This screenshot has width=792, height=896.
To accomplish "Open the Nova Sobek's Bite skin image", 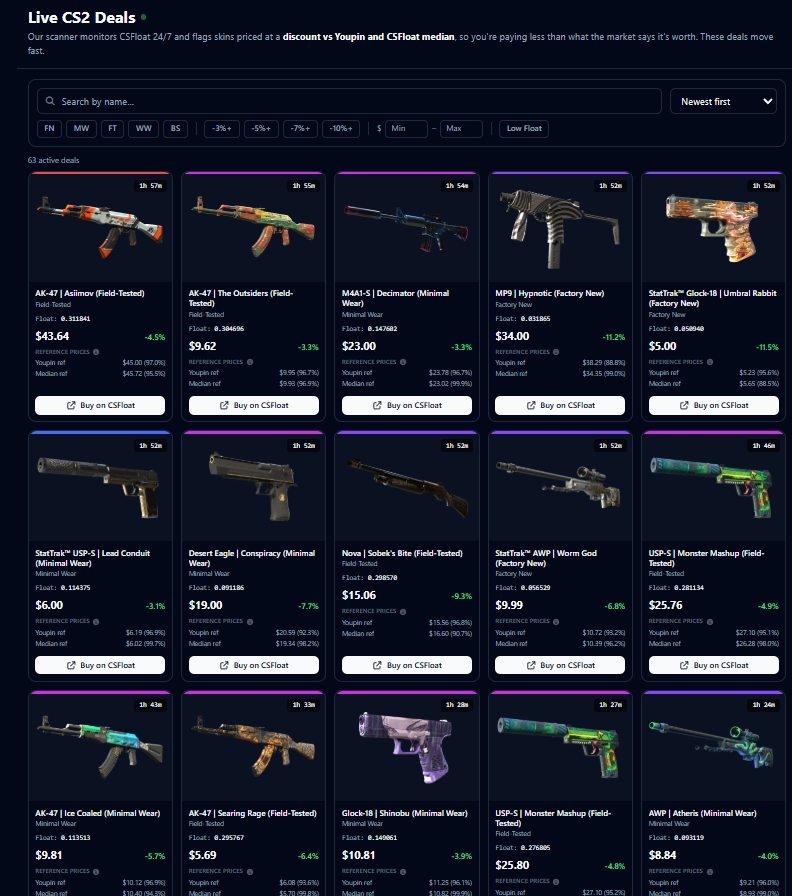I will [407, 487].
